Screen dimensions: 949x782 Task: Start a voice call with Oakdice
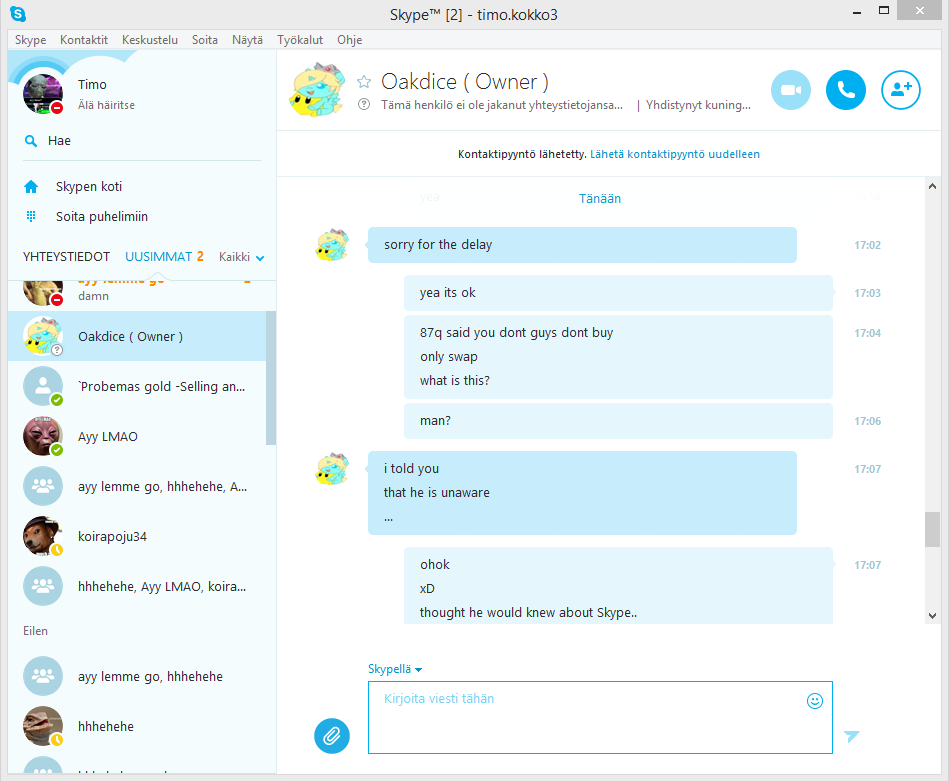pyautogui.click(x=846, y=90)
